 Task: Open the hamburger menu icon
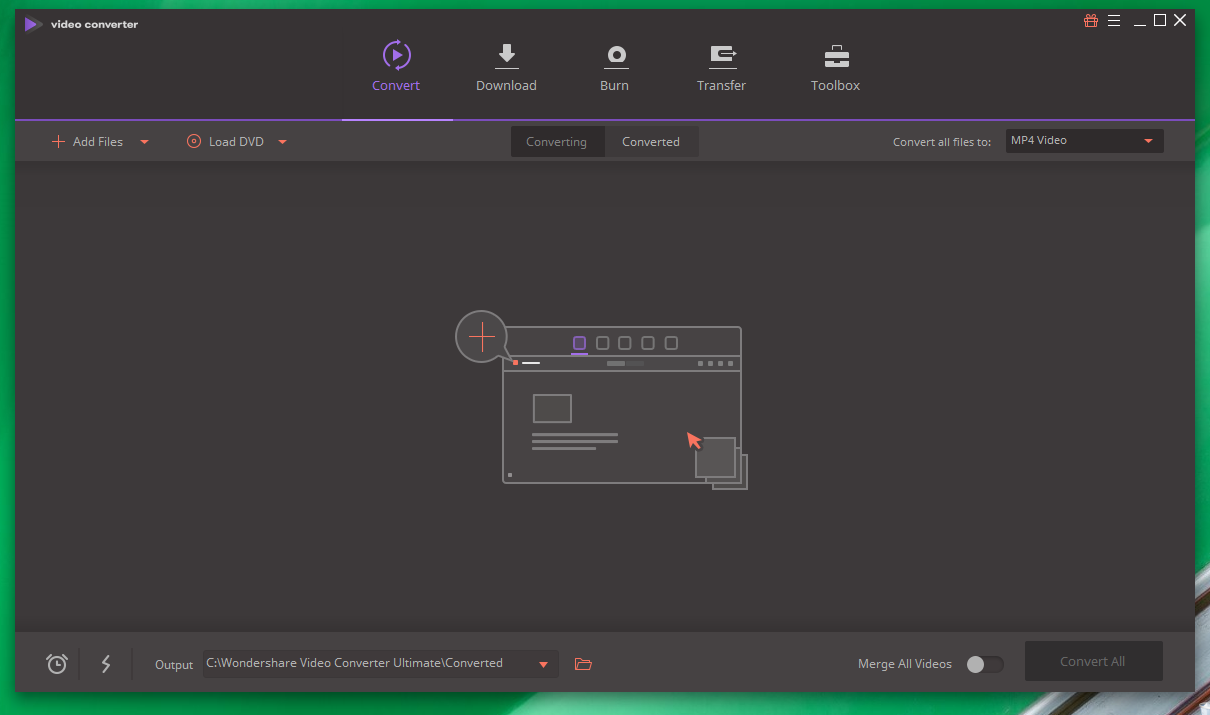point(1114,21)
